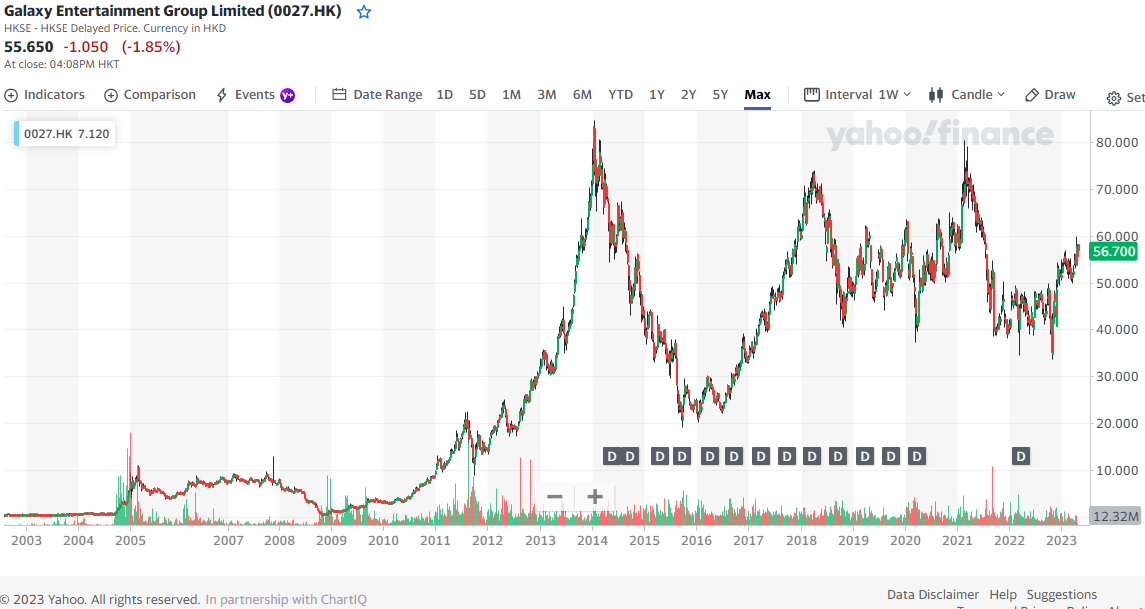The width and height of the screenshot is (1145, 609).
Task: Click the Events lightning bolt icon
Action: coord(222,95)
